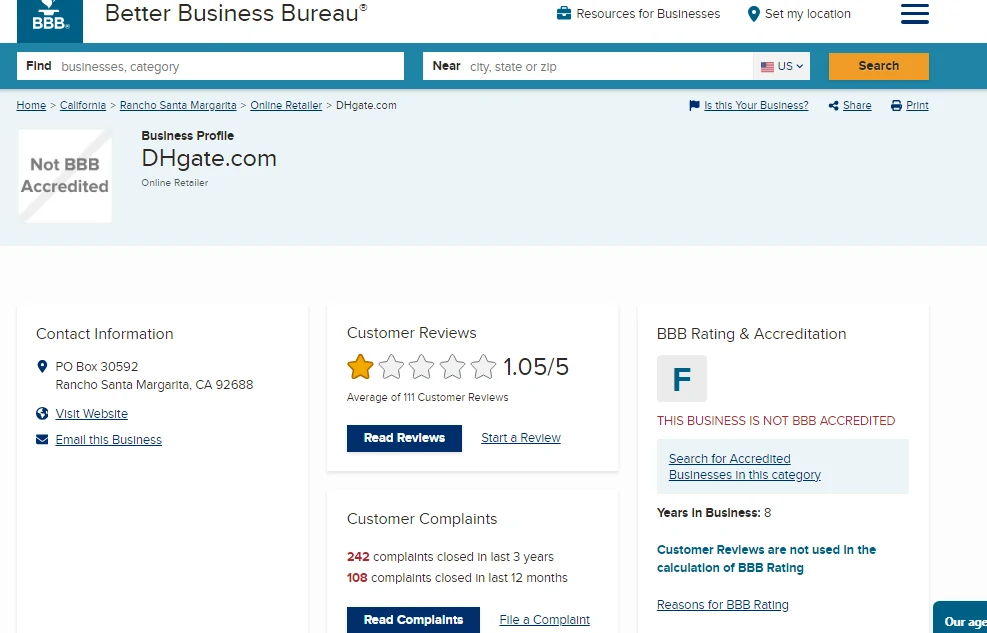The image size is (987, 633).
Task: Click the share icon in the header
Action: pyautogui.click(x=833, y=106)
